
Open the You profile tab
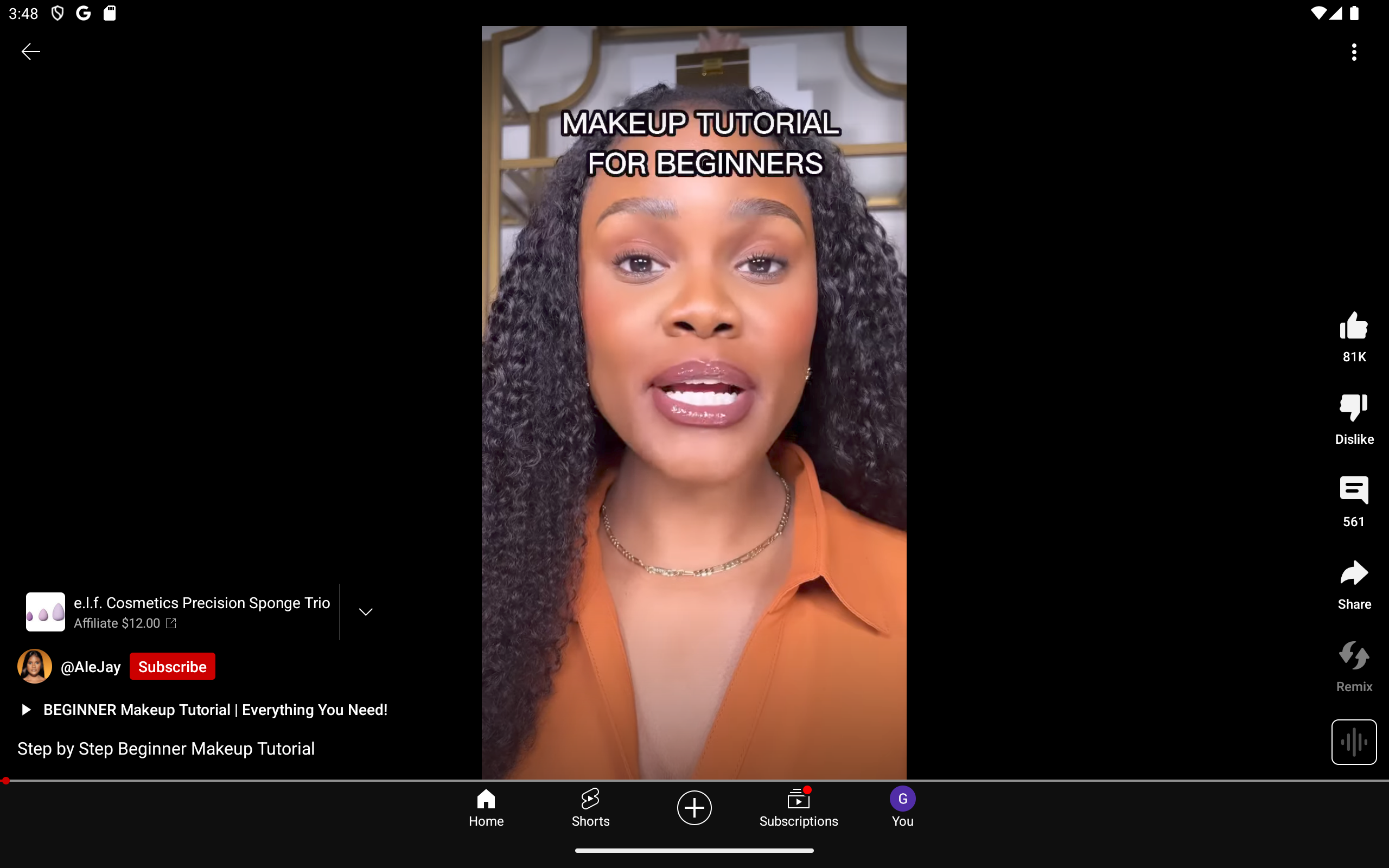(902, 807)
